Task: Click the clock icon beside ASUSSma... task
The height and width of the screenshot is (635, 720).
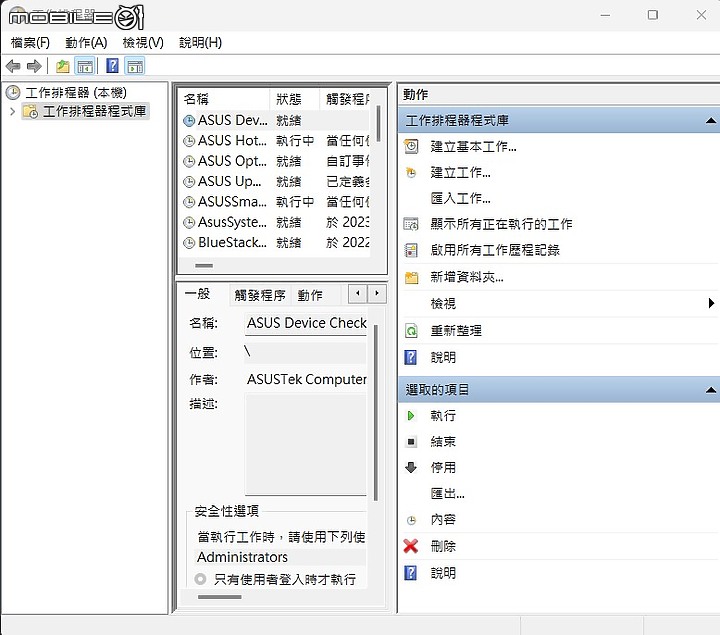Action: 189,202
